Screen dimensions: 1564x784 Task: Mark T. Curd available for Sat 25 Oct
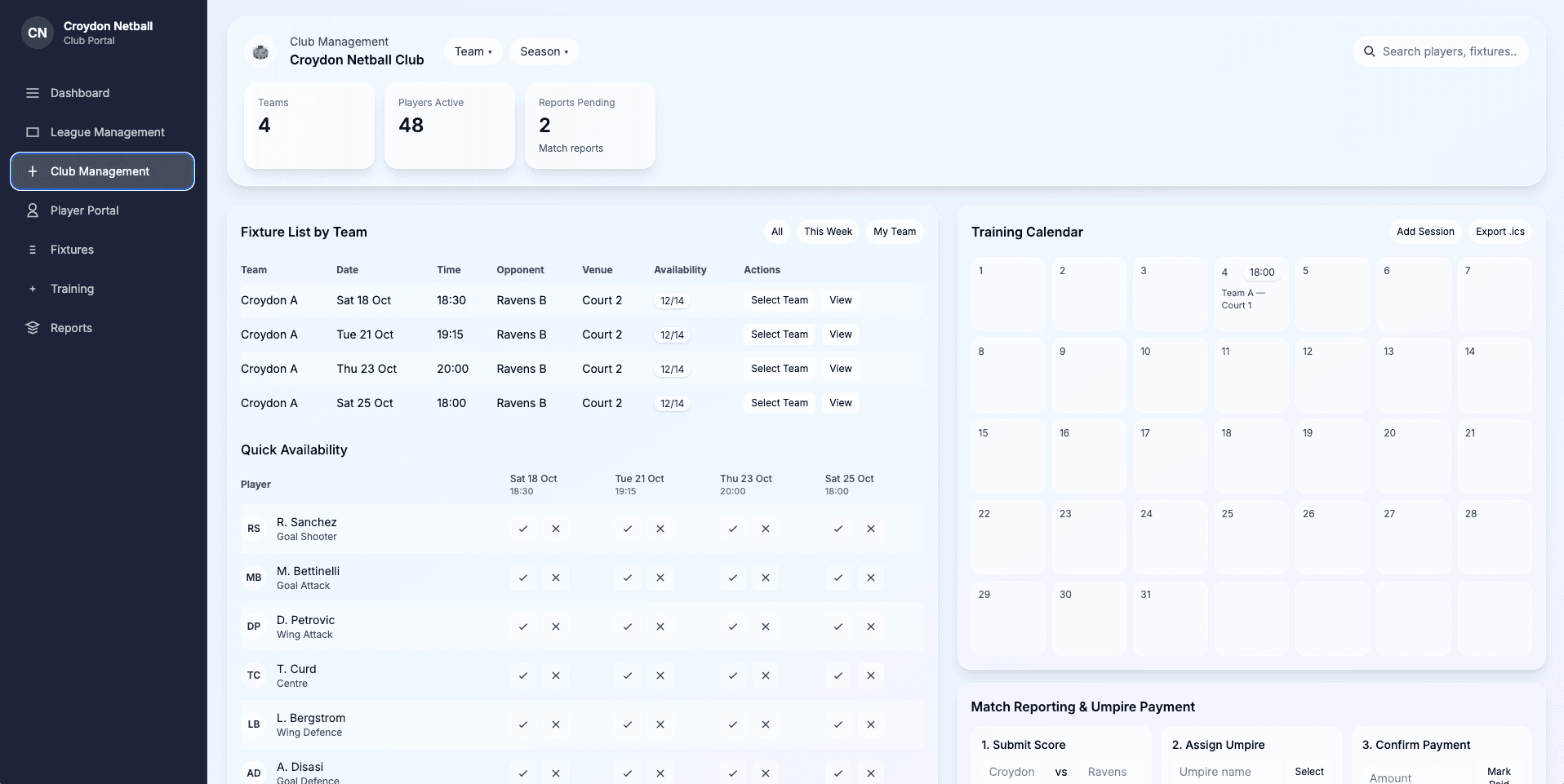[838, 675]
